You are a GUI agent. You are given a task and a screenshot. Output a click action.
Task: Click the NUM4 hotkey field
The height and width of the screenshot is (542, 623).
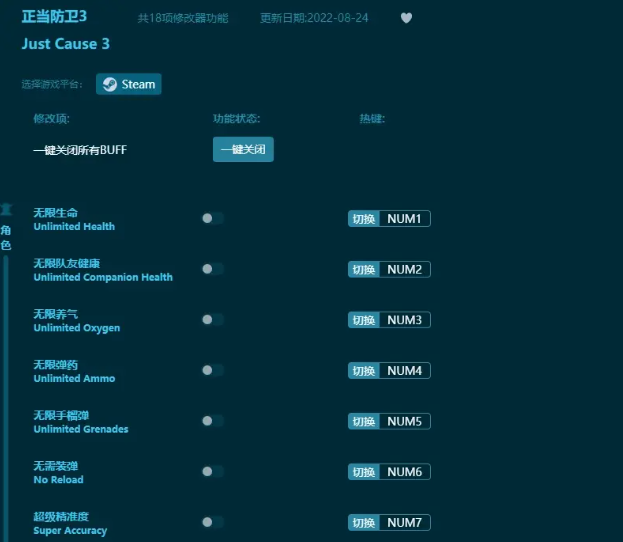[x=404, y=371]
